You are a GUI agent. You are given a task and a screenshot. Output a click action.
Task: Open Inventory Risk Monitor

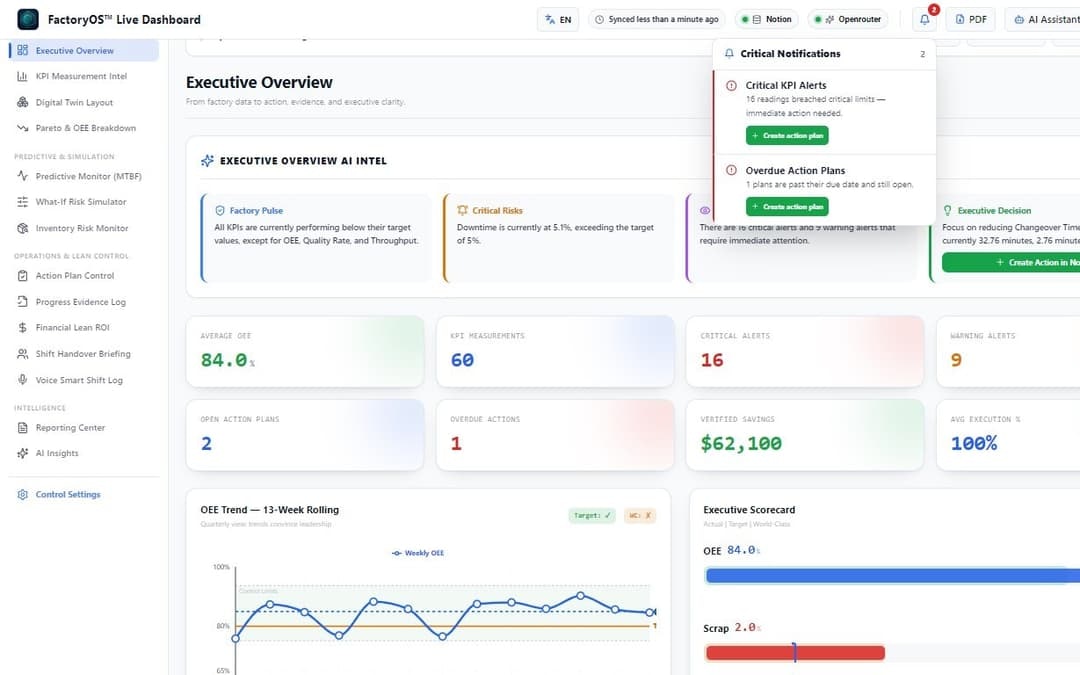click(x=84, y=228)
